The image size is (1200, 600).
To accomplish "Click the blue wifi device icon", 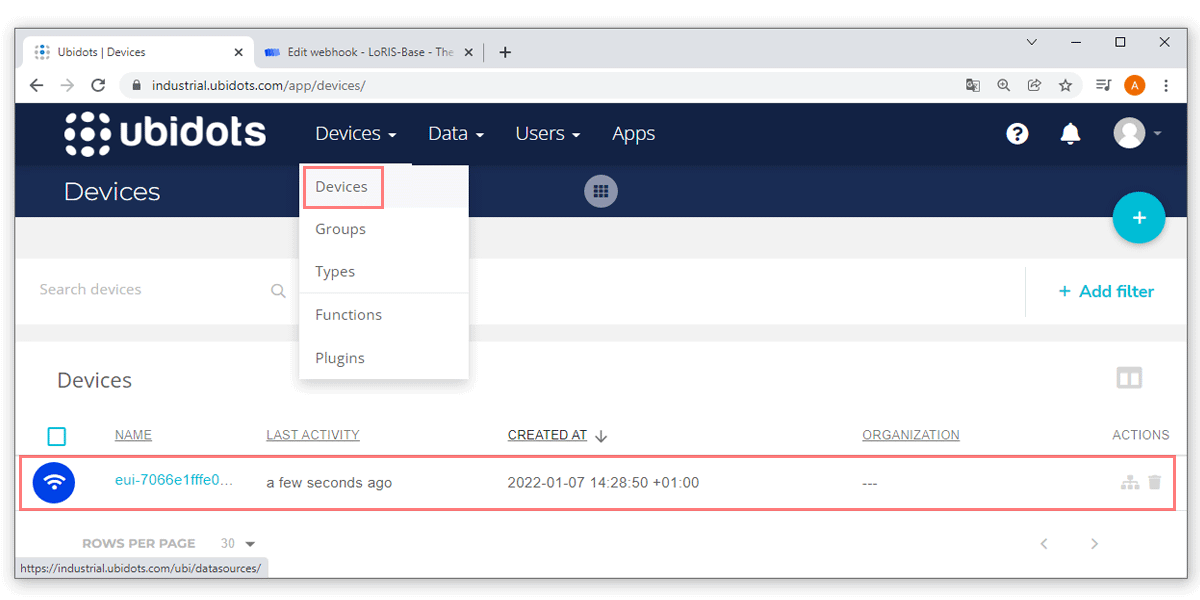I will [x=55, y=482].
